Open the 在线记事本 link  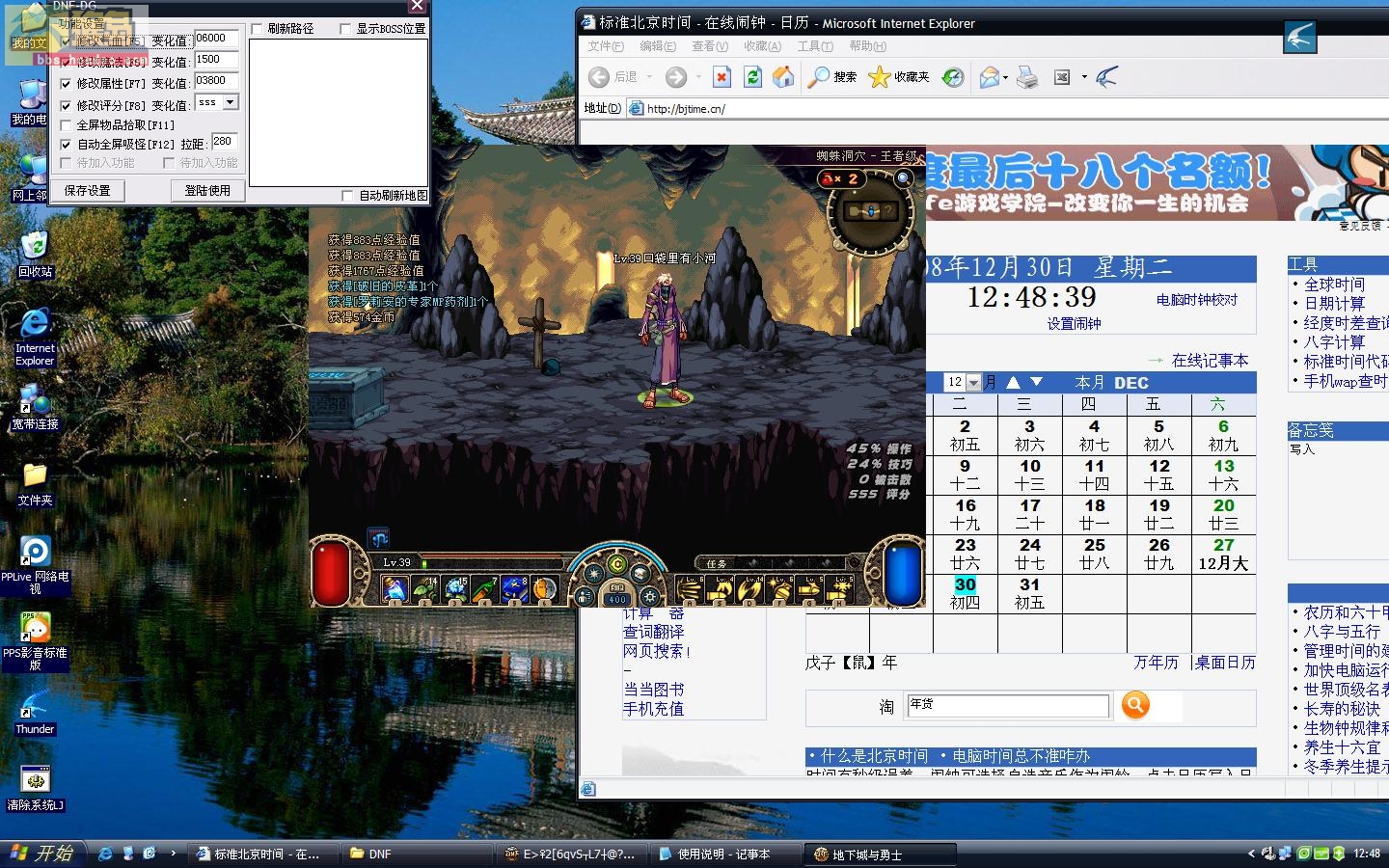[x=1210, y=361]
